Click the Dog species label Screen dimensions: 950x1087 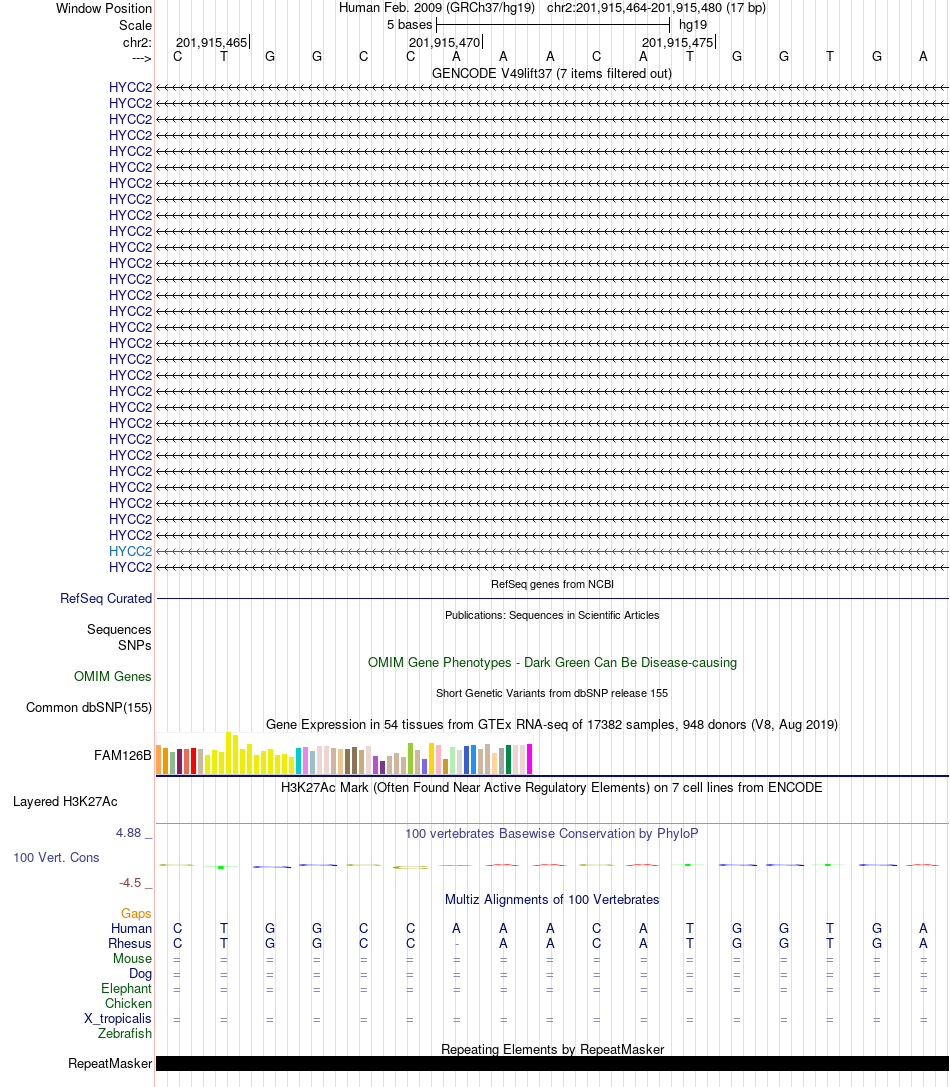click(140, 973)
